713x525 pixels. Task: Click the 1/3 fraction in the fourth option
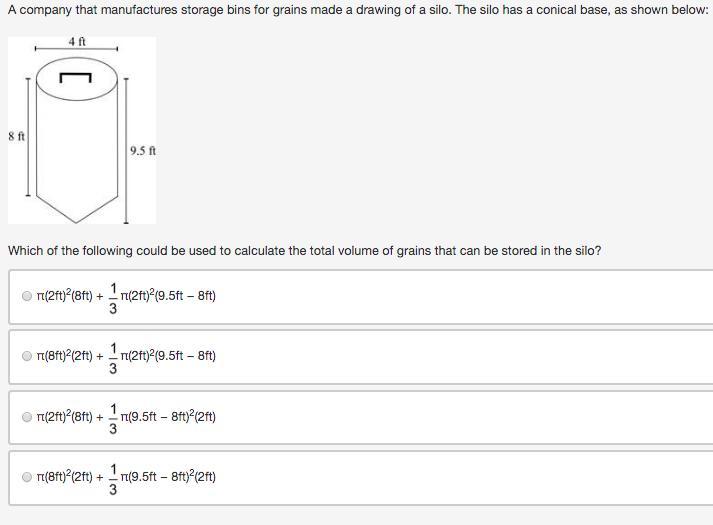[x=113, y=479]
